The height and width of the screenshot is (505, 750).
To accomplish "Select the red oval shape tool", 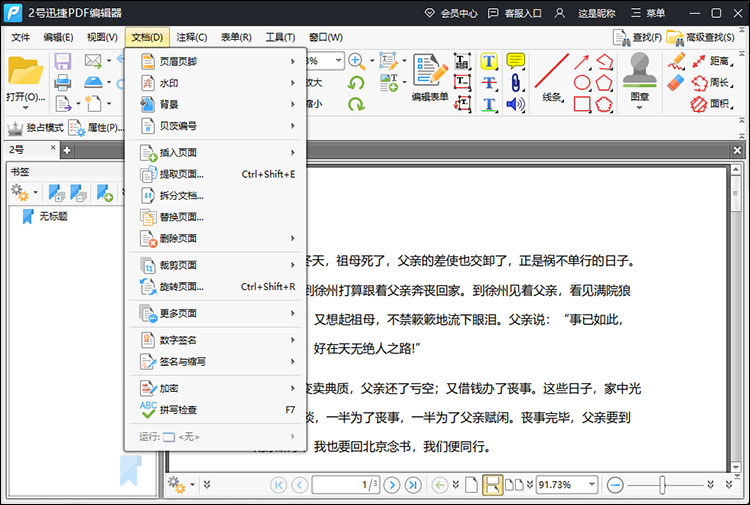I will pos(582,83).
